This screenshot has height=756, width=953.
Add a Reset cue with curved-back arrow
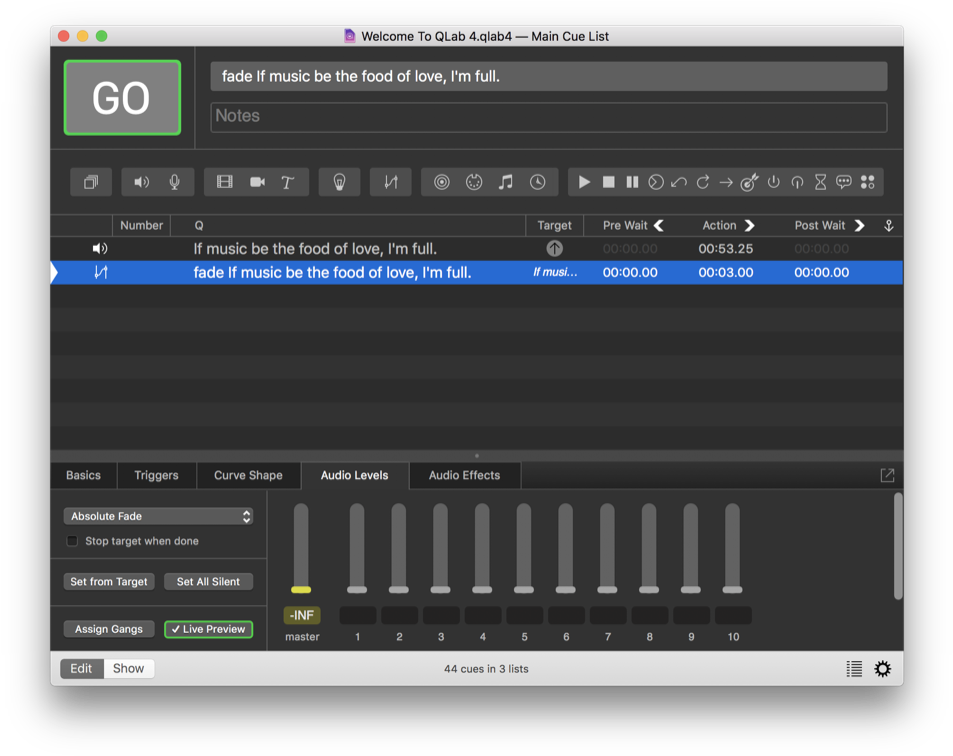pos(679,182)
